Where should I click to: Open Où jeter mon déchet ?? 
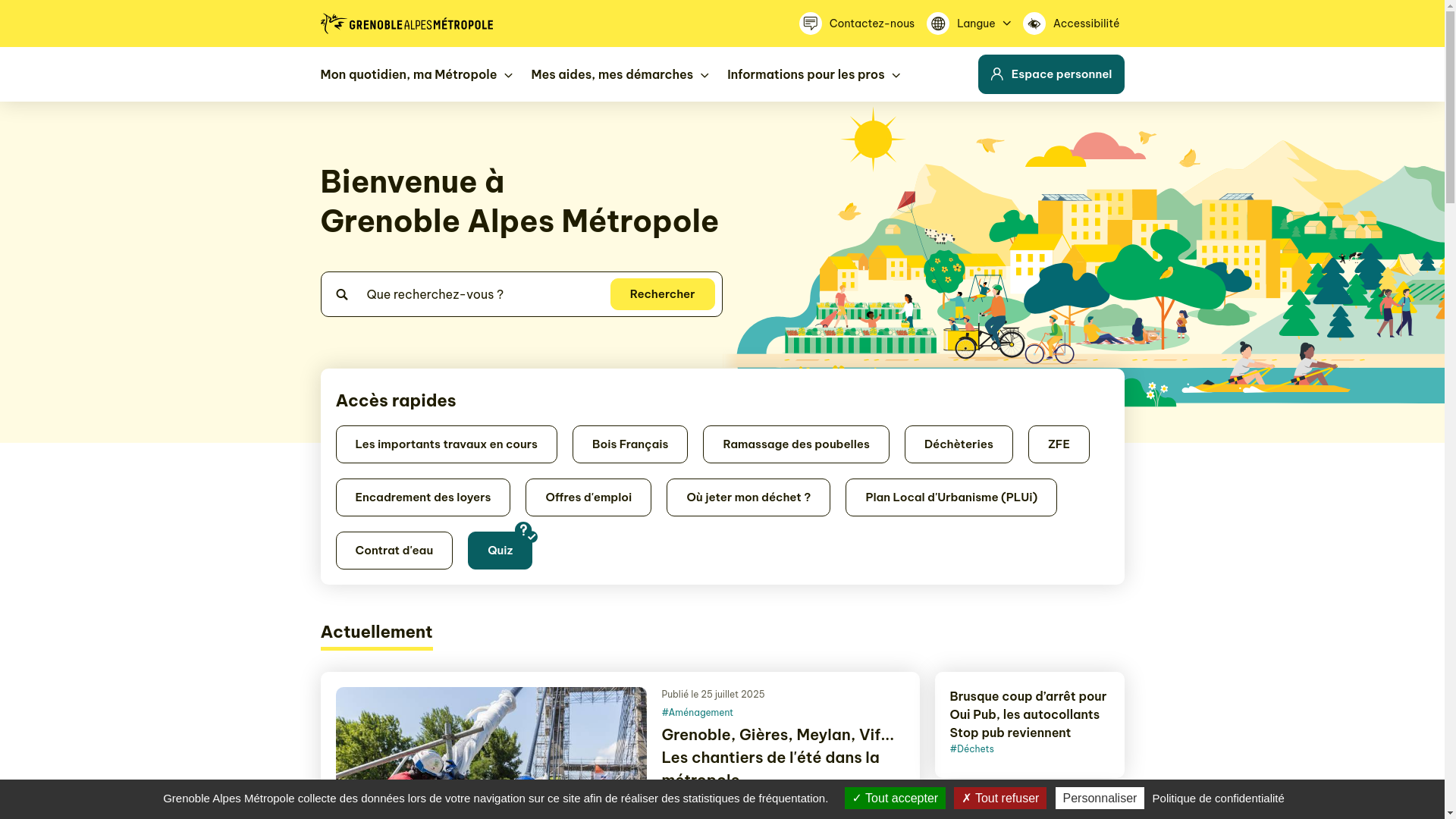[748, 497]
